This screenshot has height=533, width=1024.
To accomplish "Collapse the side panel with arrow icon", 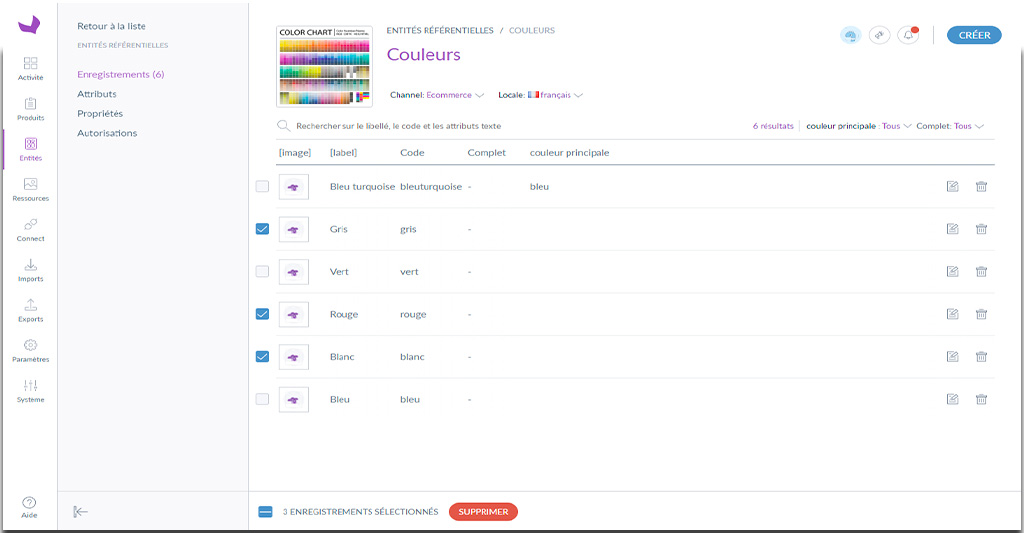I will [x=80, y=511].
